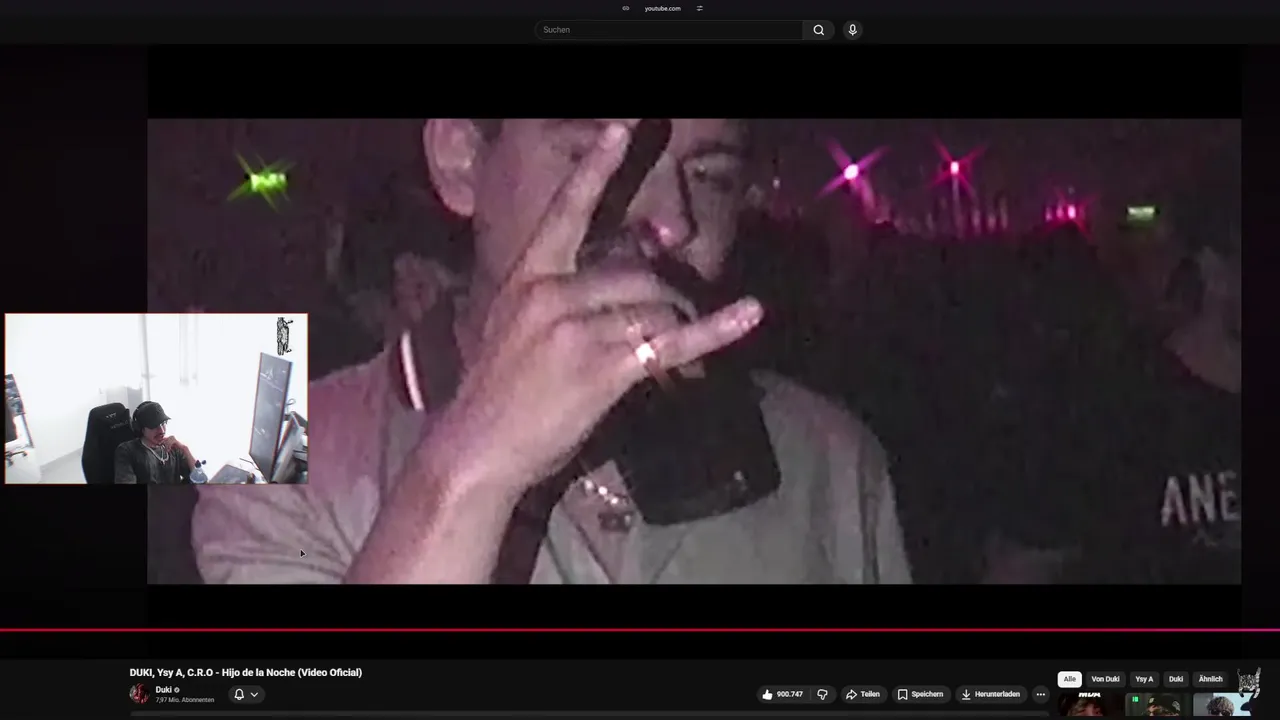Click the main video player frame
The height and width of the screenshot is (720, 1280).
pyautogui.click(x=694, y=351)
